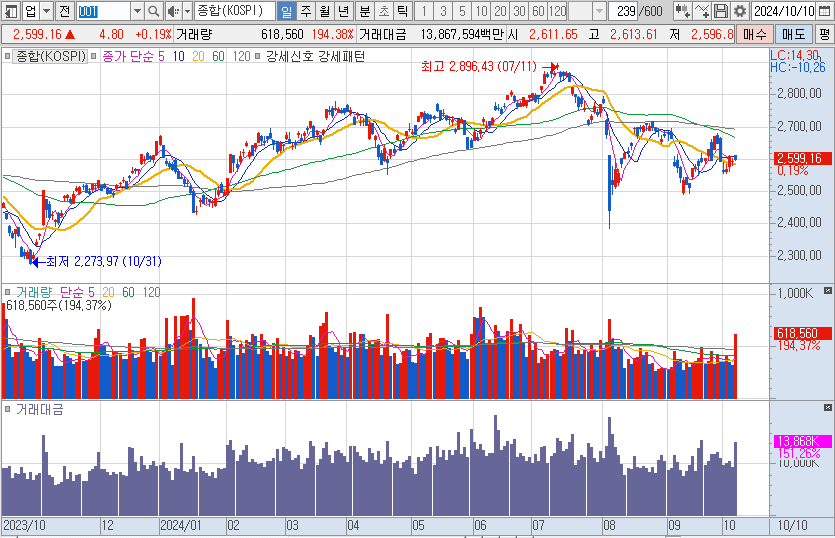Screen dimensions: 835x538
Task: Toggle the 전 button
Action: (x=64, y=11)
